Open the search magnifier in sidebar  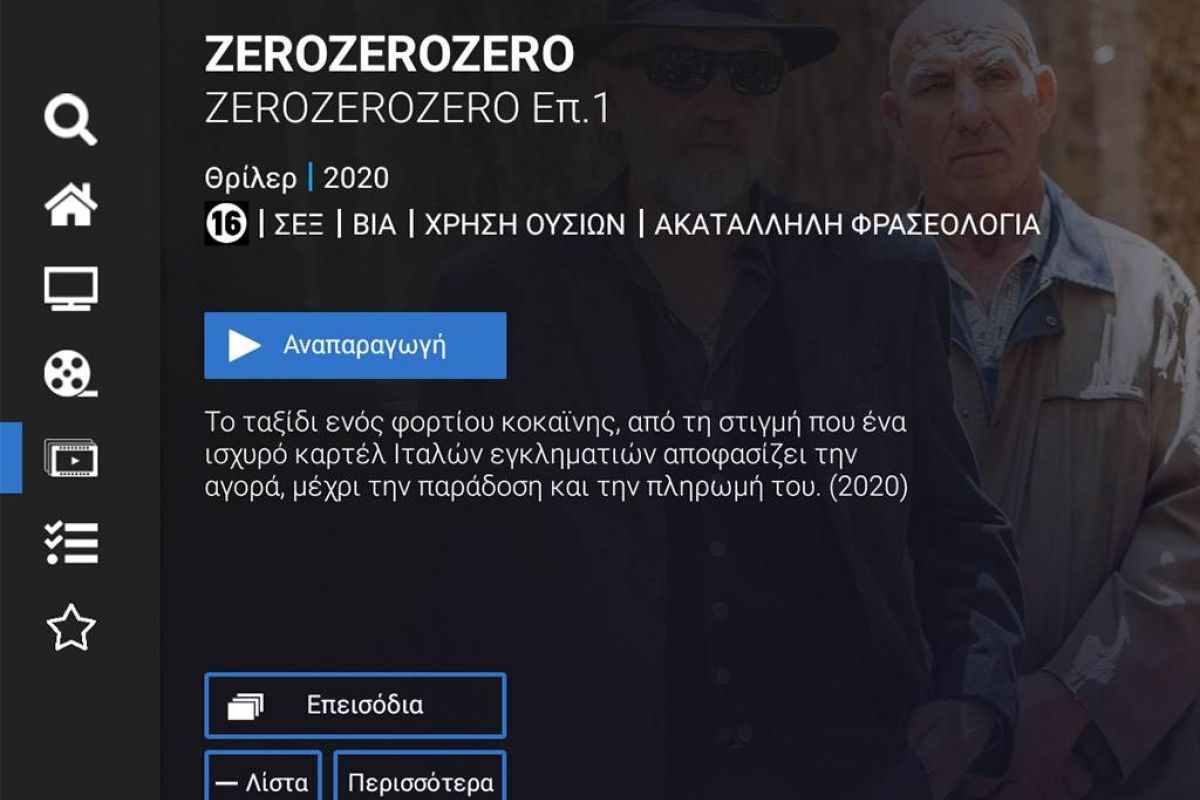71,119
